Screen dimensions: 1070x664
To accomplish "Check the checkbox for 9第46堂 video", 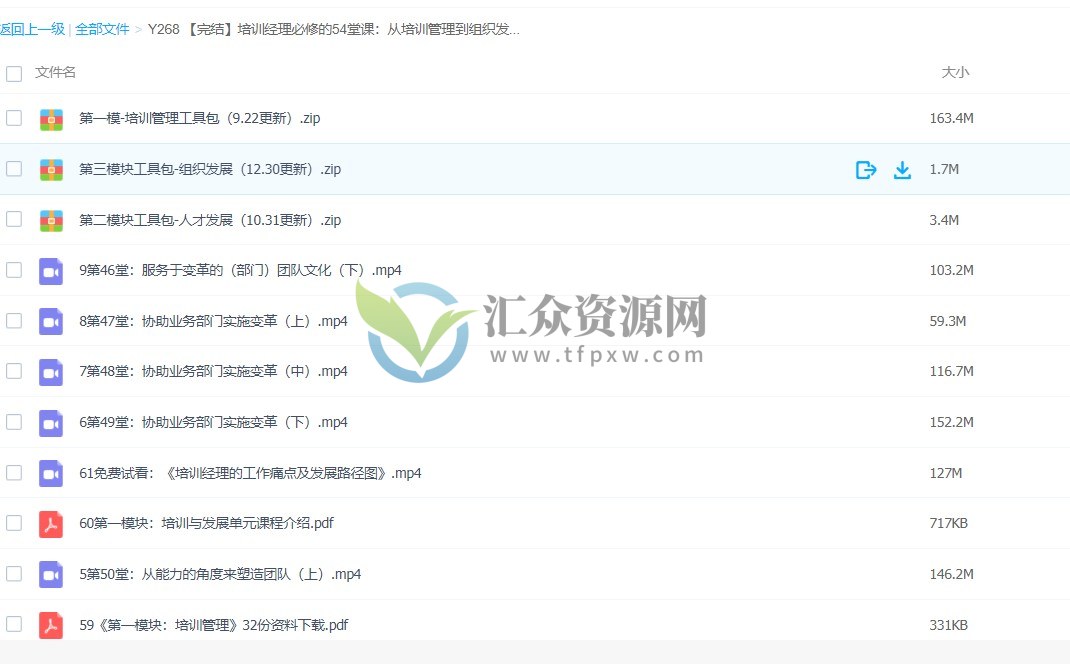I will [14, 269].
